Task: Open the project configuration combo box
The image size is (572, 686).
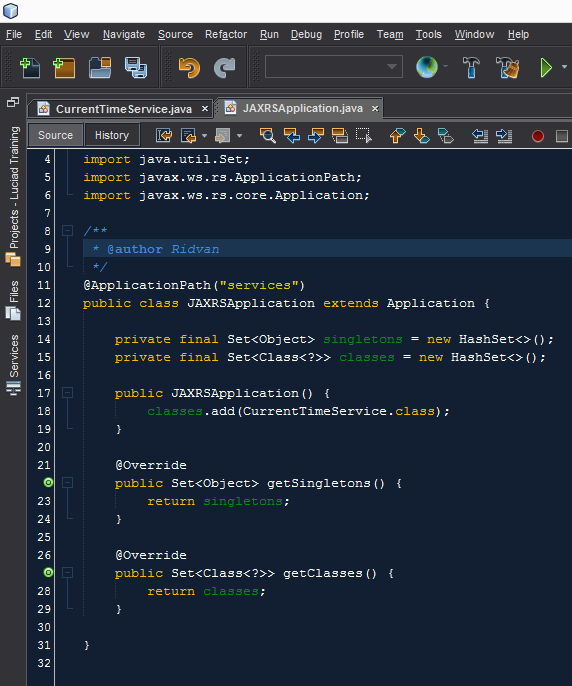Action: (333, 66)
